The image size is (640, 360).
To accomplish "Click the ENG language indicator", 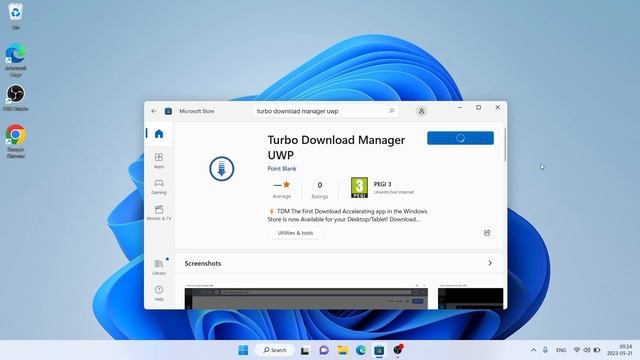I will pos(561,350).
